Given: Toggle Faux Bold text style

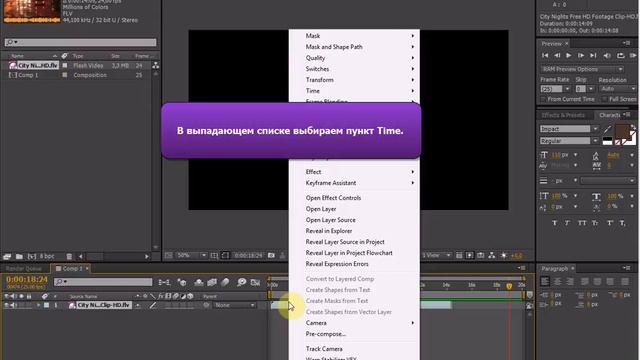Looking at the screenshot, I should (554, 223).
